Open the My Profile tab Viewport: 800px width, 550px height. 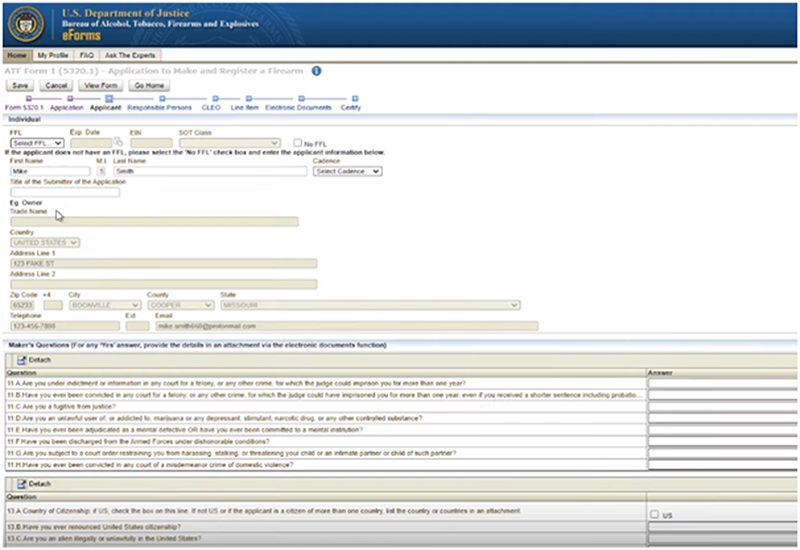[x=53, y=55]
